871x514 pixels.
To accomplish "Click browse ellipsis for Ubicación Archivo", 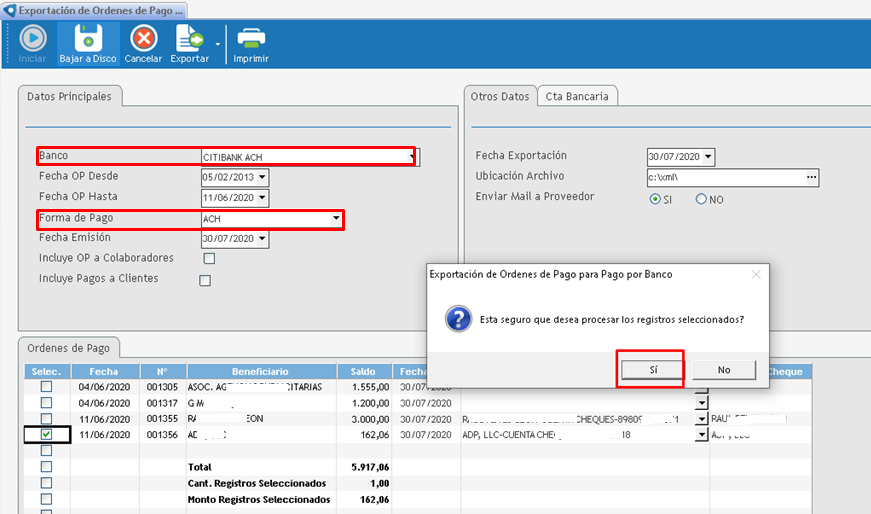I will coord(812,177).
